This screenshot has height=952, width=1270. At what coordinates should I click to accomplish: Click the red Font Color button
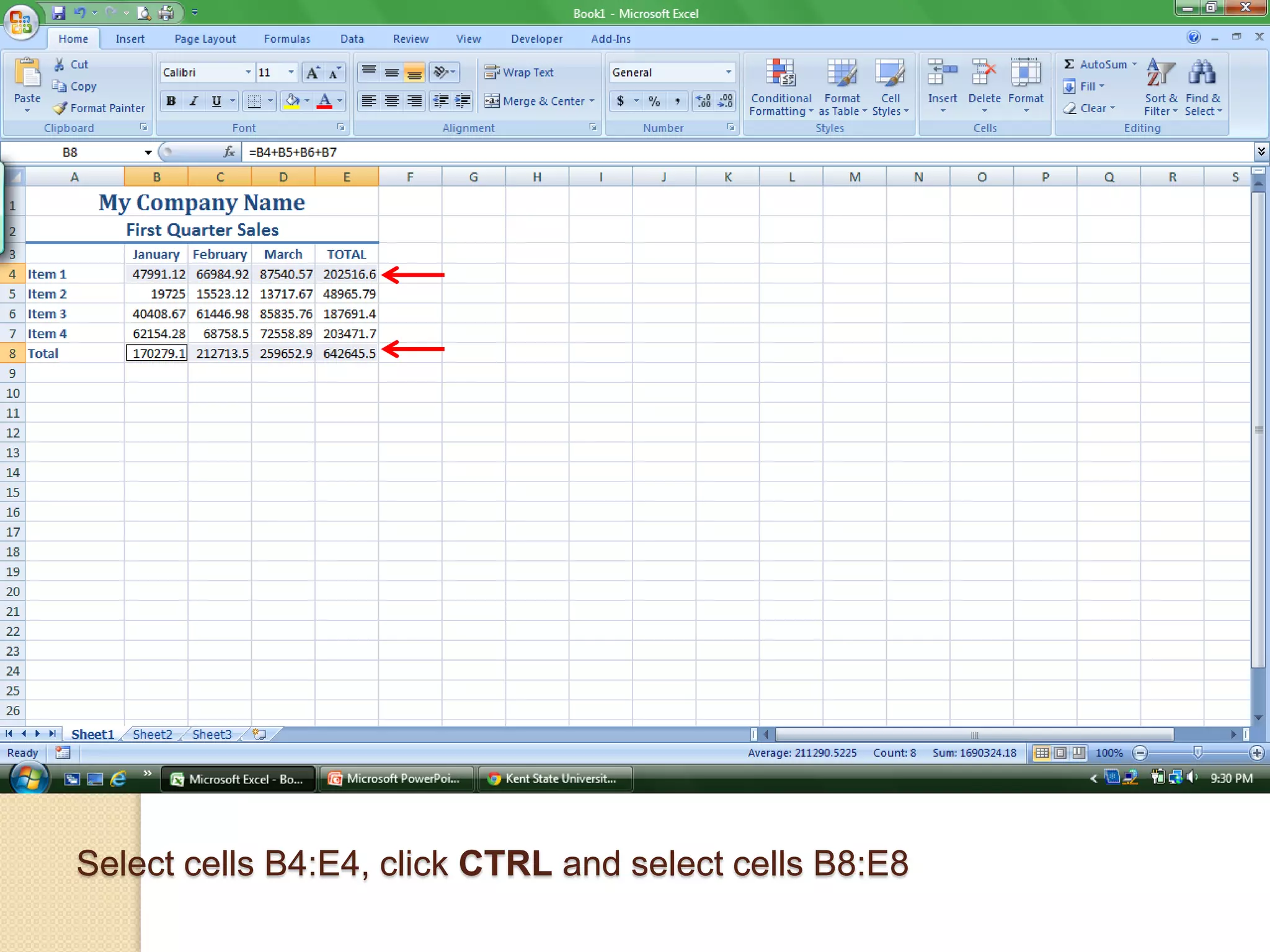tap(324, 101)
